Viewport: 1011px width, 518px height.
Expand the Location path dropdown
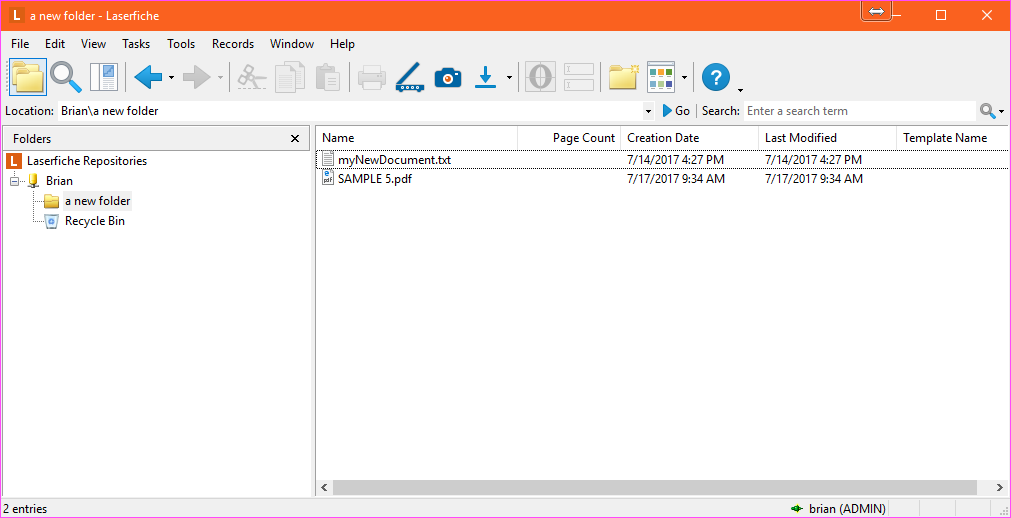(x=649, y=111)
